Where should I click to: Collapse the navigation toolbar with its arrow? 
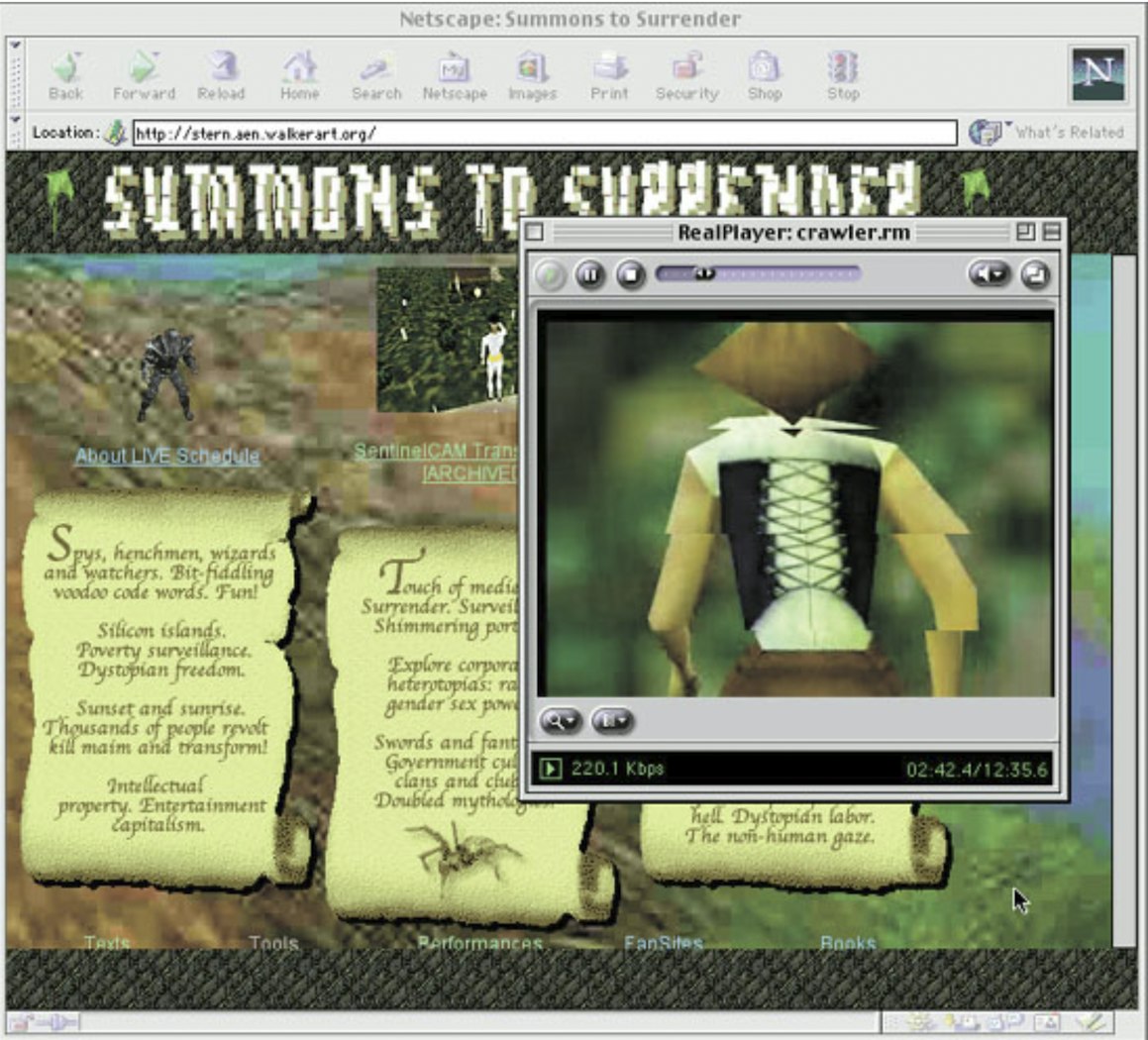coord(16,46)
